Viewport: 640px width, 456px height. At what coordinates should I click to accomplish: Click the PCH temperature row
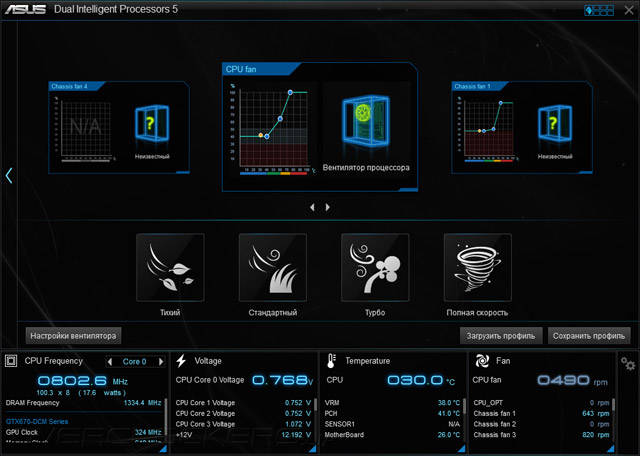[x=393, y=414]
